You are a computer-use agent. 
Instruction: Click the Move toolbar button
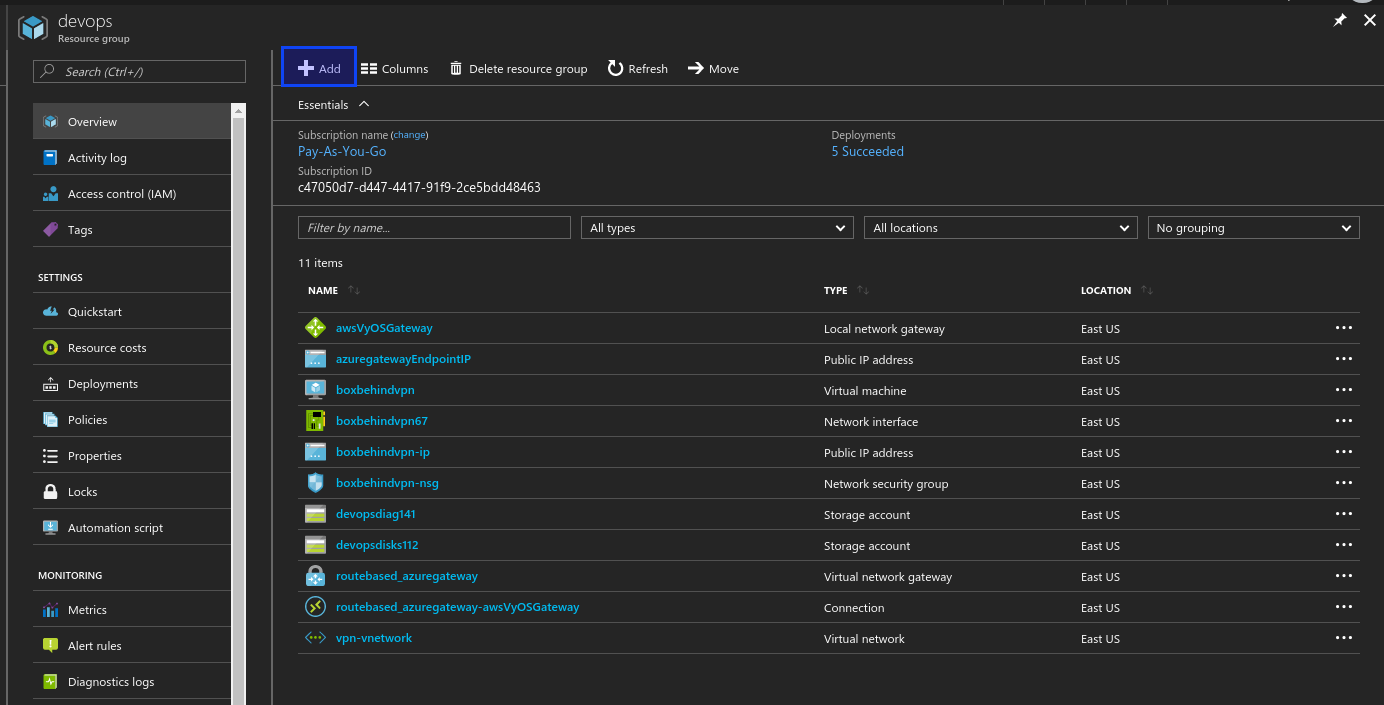tap(713, 69)
